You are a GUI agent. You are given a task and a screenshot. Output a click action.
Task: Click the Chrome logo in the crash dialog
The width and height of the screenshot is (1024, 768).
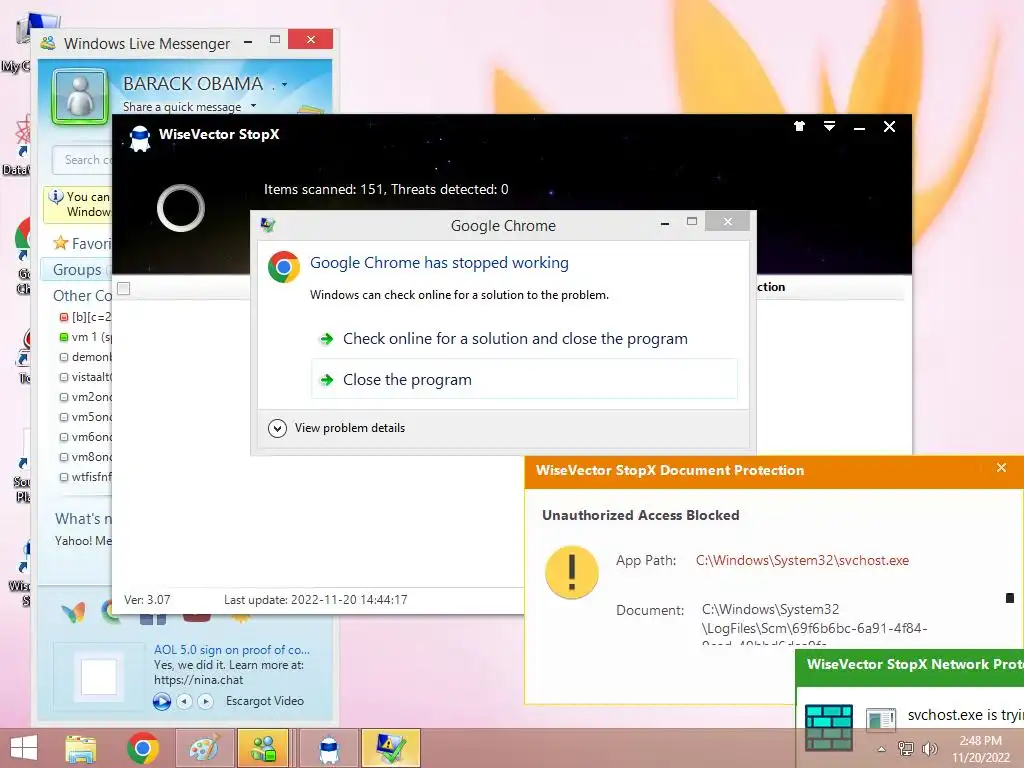(x=283, y=267)
